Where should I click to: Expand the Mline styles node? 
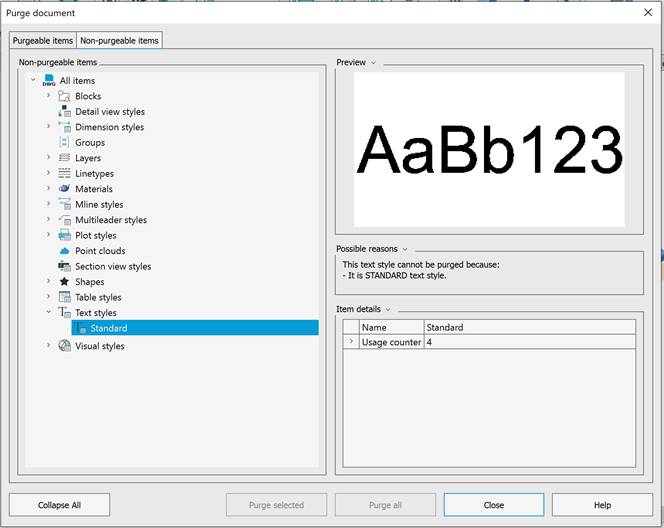click(48, 203)
